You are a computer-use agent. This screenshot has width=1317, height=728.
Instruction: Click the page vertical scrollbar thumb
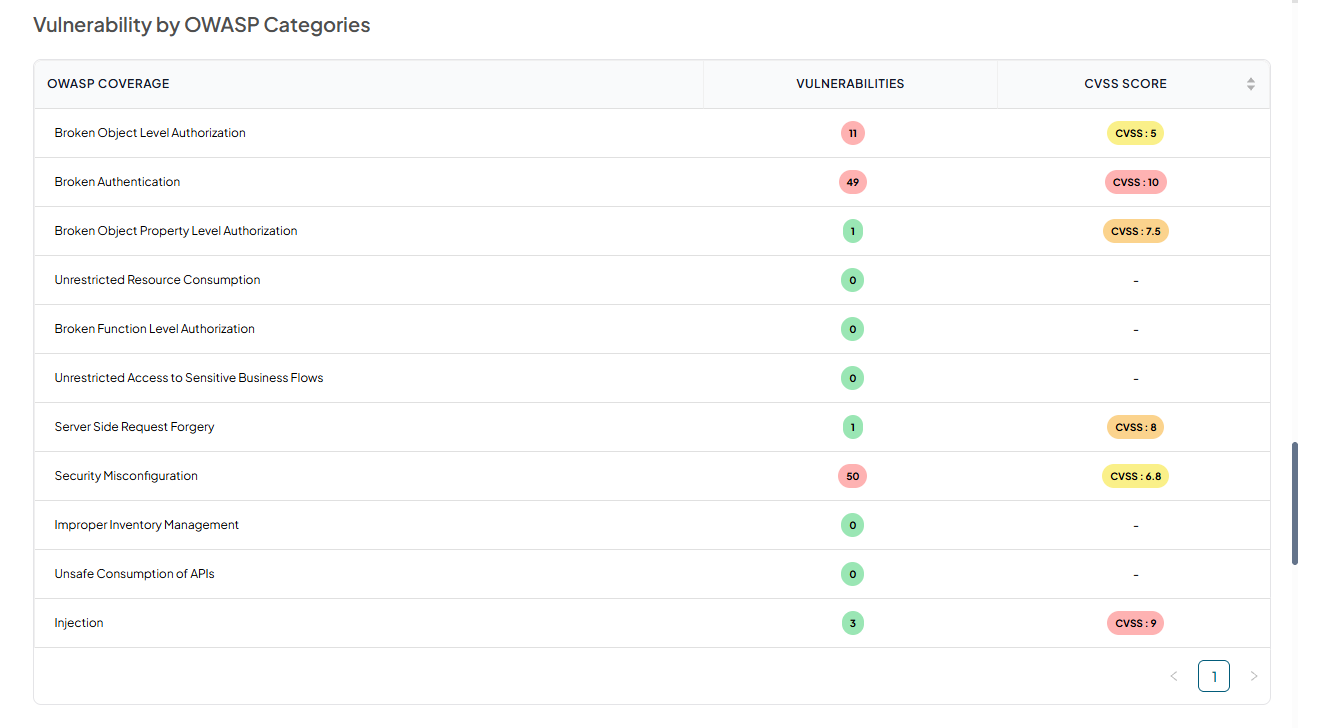tap(1295, 503)
